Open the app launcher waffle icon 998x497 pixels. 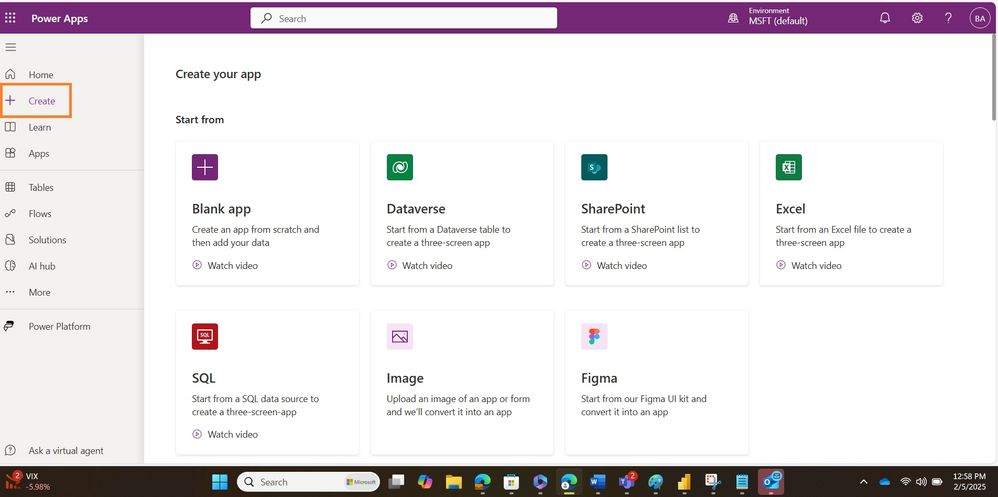10,18
